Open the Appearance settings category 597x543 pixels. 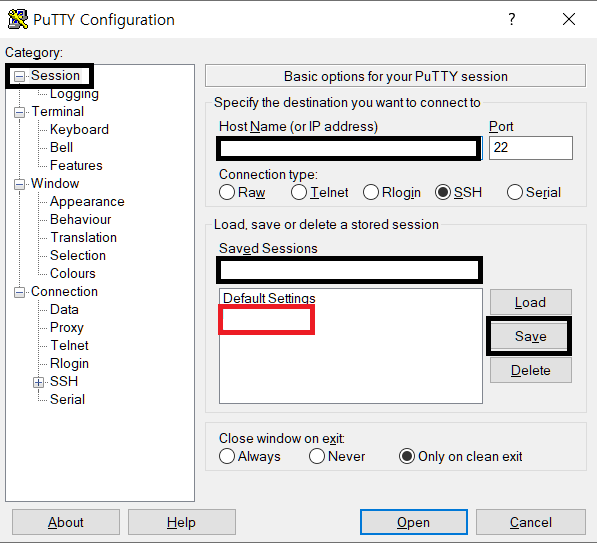point(87,201)
